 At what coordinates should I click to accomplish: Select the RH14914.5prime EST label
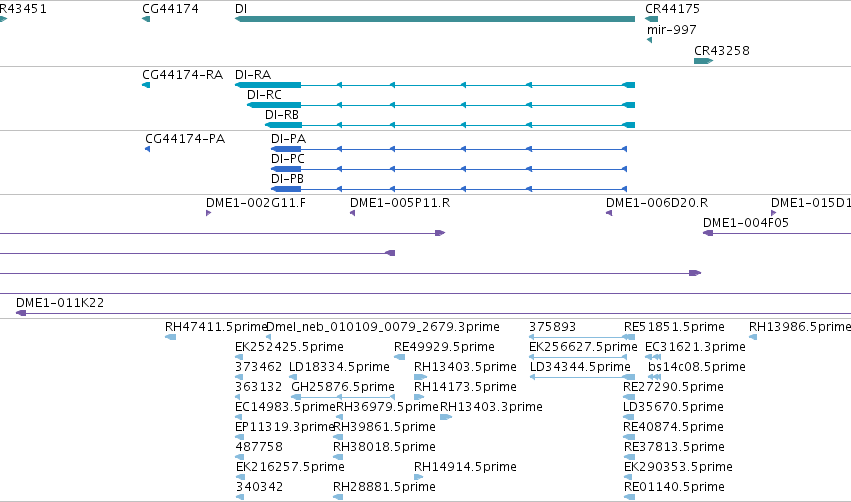pyautogui.click(x=465, y=468)
